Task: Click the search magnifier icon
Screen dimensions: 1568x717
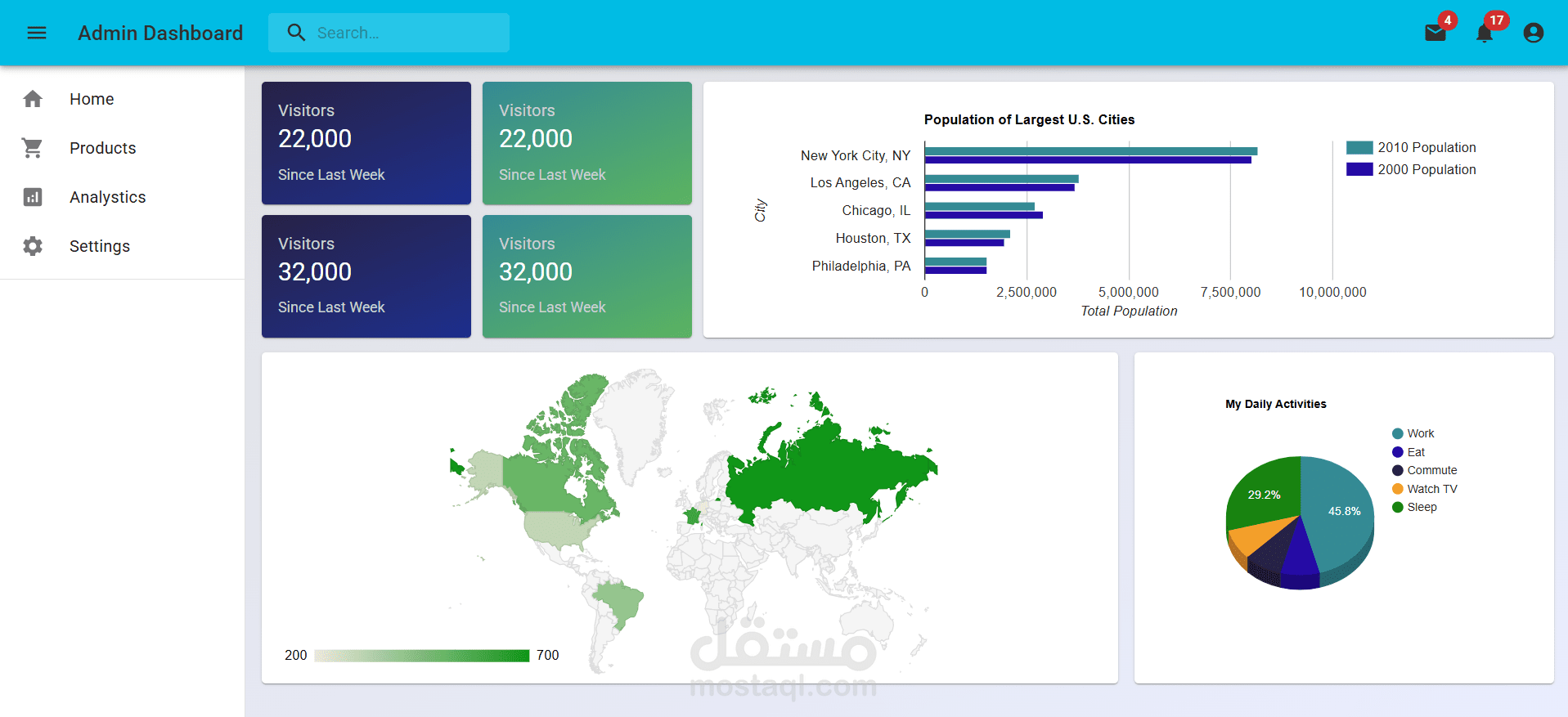Action: [296, 33]
